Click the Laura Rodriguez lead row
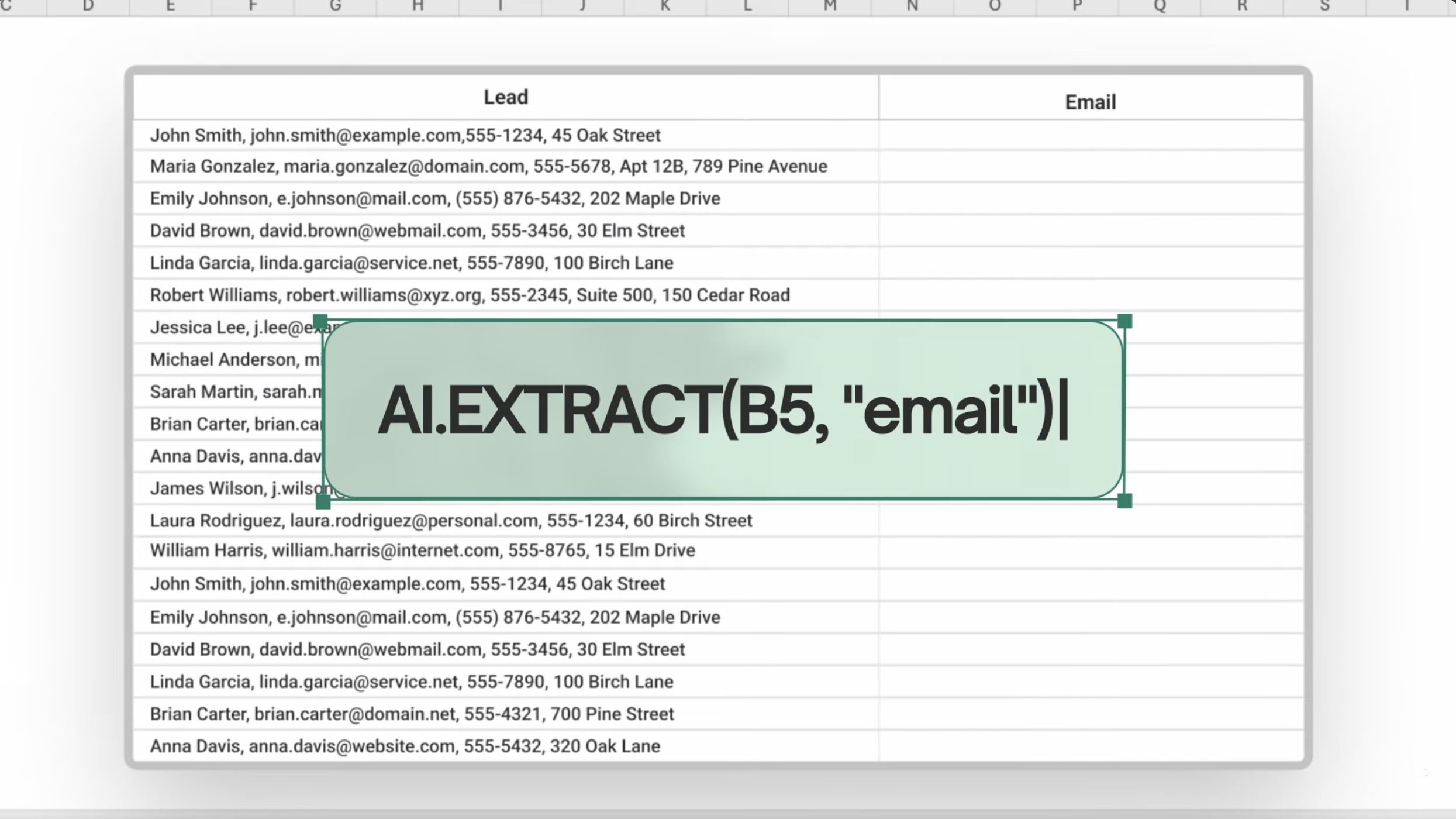 [x=450, y=521]
